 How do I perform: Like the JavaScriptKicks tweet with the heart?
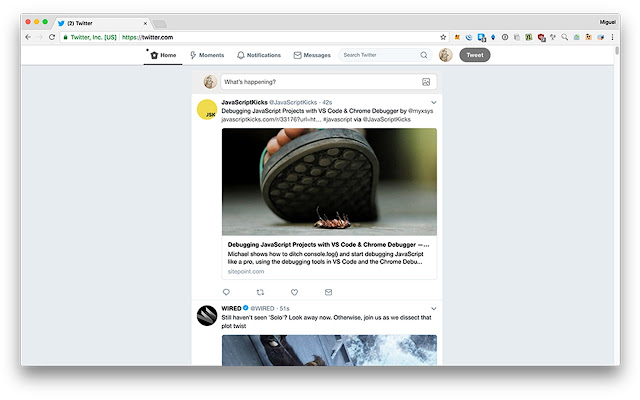[x=294, y=292]
